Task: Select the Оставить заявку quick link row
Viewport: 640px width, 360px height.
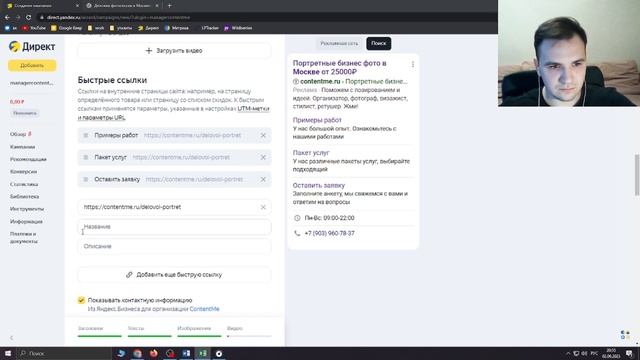Action: [174, 179]
